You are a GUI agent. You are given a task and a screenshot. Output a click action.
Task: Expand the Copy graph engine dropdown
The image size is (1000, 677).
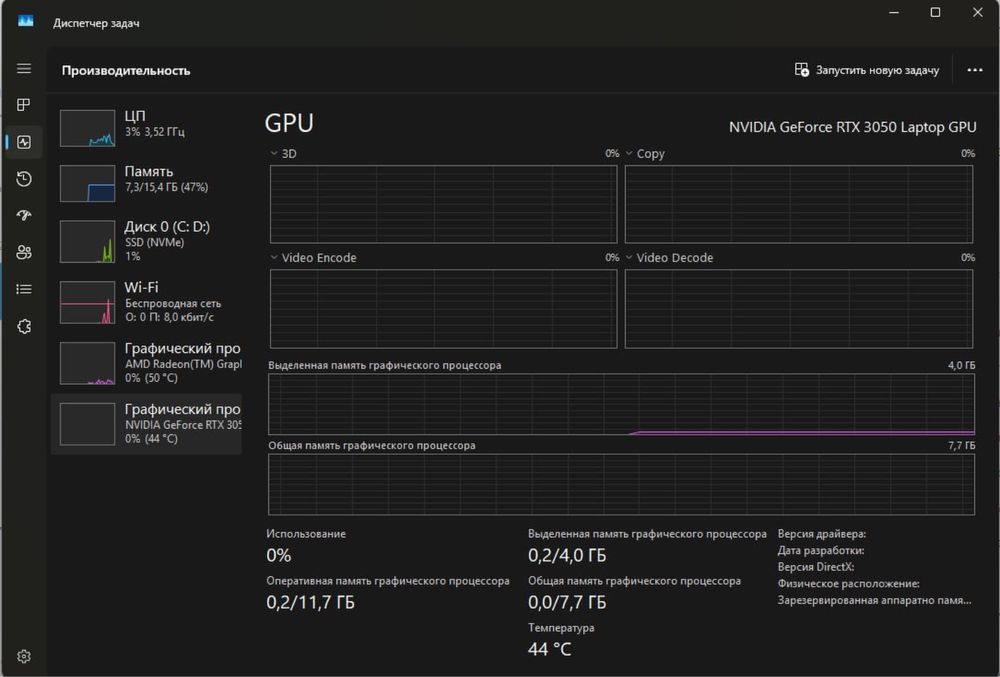pos(630,154)
